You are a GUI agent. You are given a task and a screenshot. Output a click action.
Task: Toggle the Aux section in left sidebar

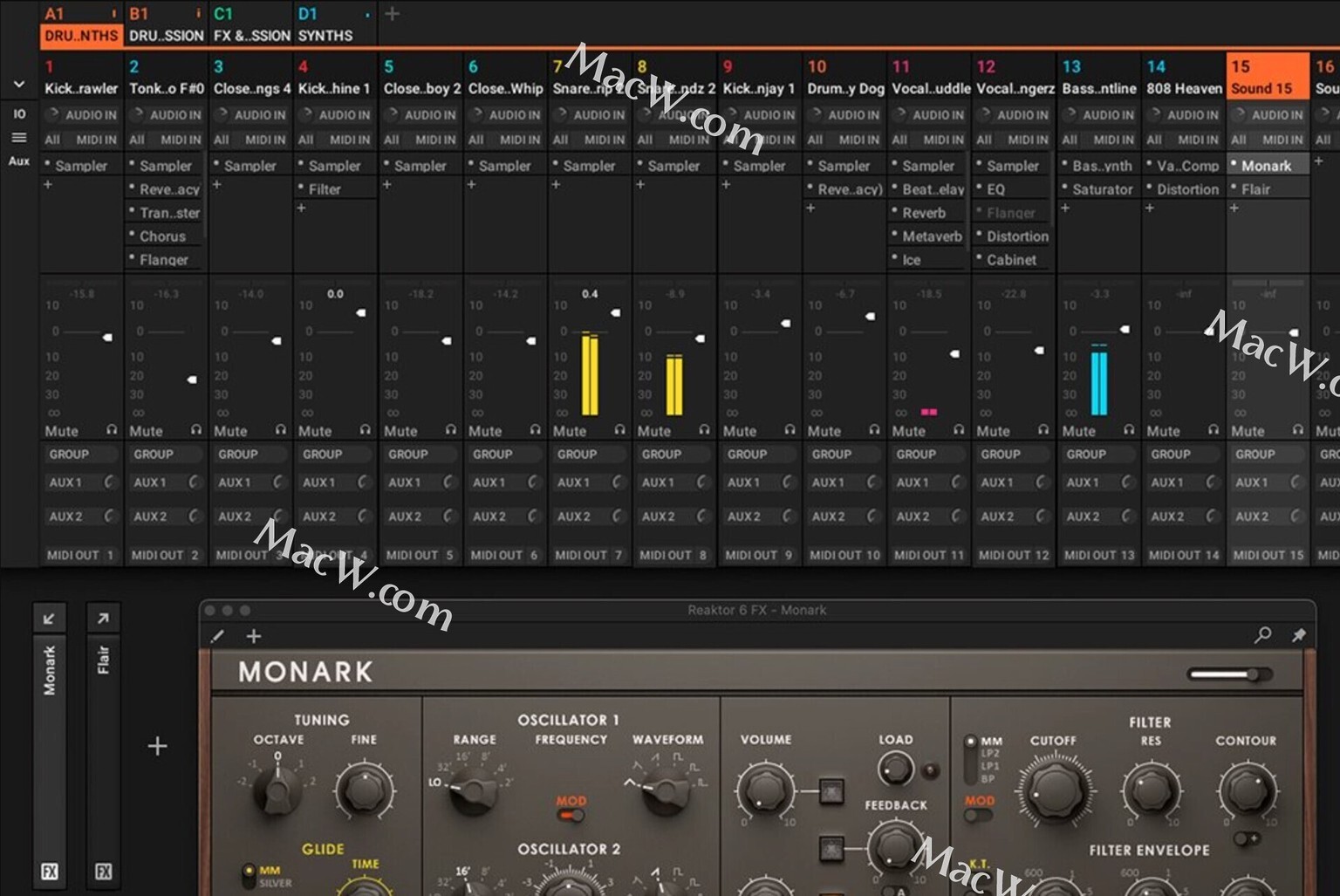(19, 161)
